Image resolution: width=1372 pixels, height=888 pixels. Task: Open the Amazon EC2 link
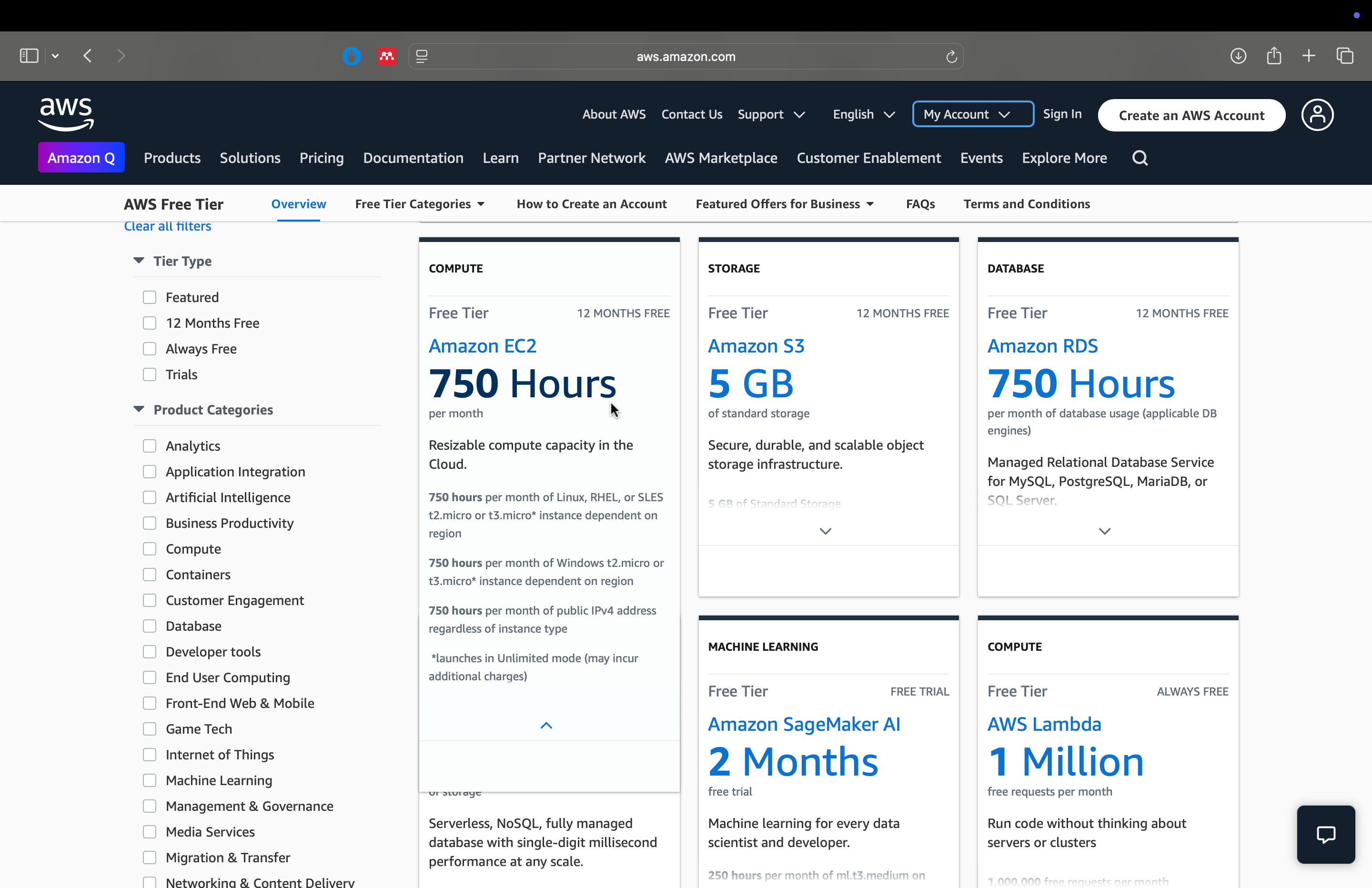[x=483, y=346]
